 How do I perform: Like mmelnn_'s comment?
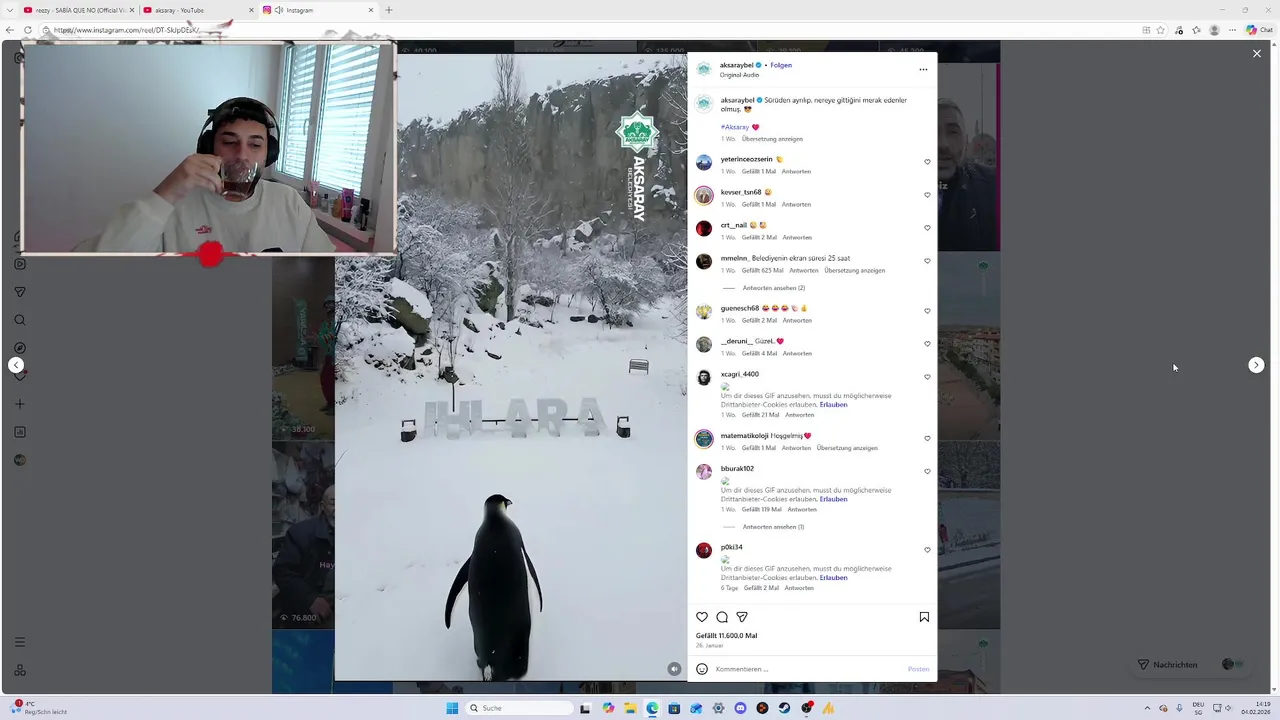(927, 261)
